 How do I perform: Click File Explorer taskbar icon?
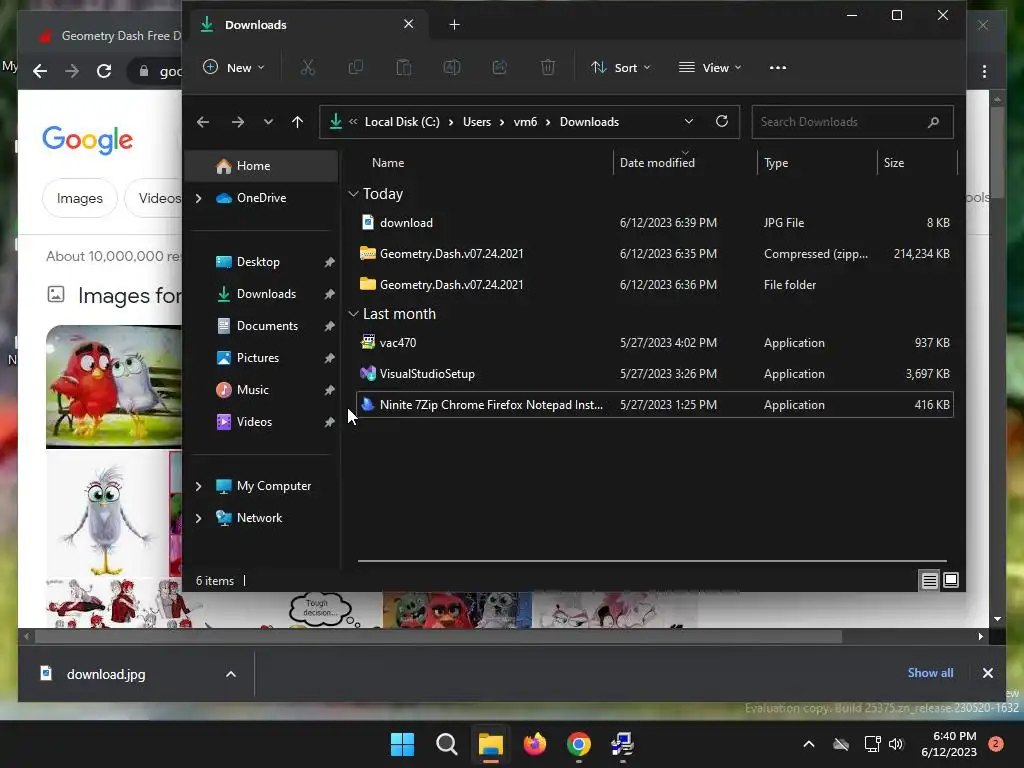(x=490, y=744)
